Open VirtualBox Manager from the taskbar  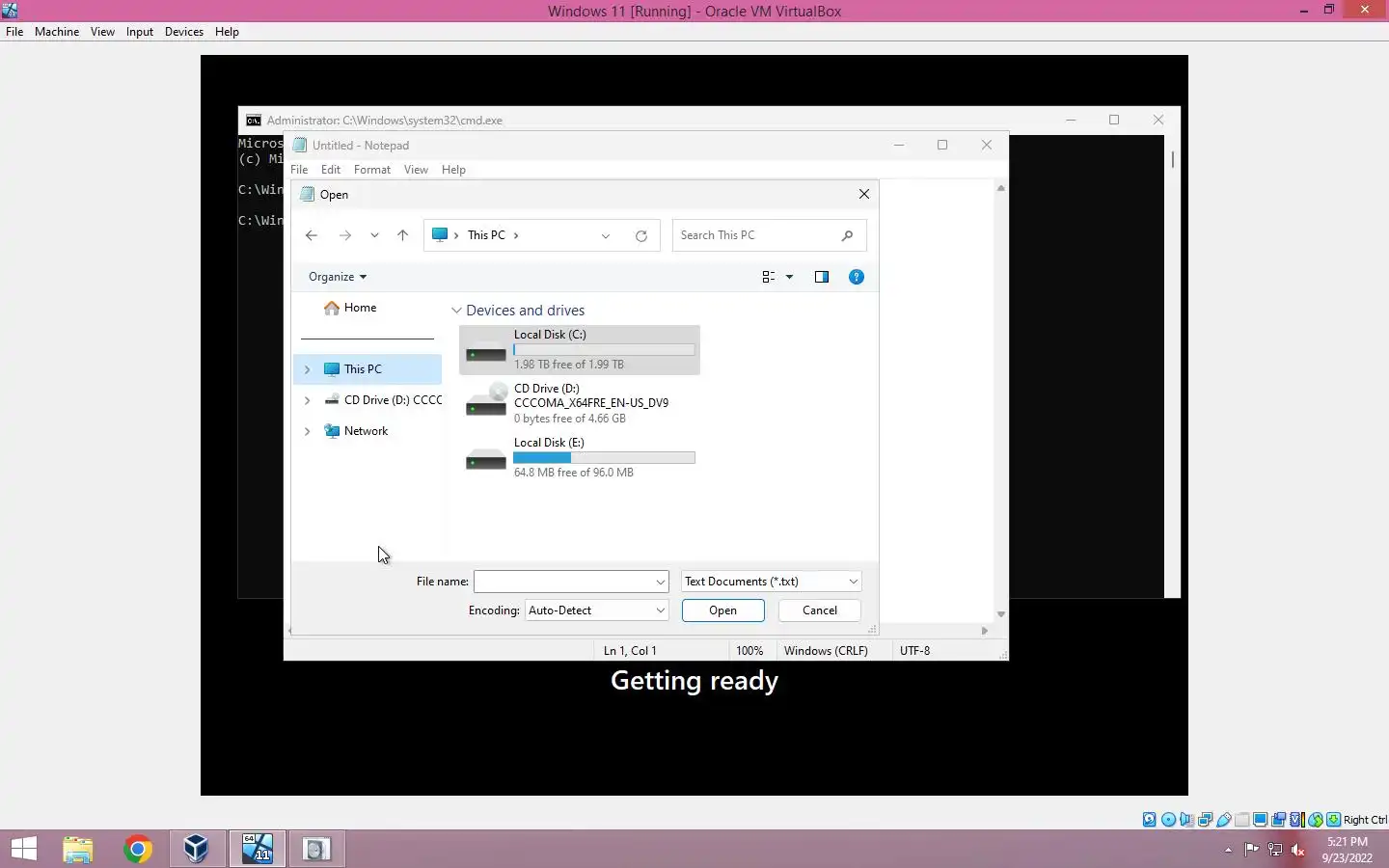click(x=197, y=849)
